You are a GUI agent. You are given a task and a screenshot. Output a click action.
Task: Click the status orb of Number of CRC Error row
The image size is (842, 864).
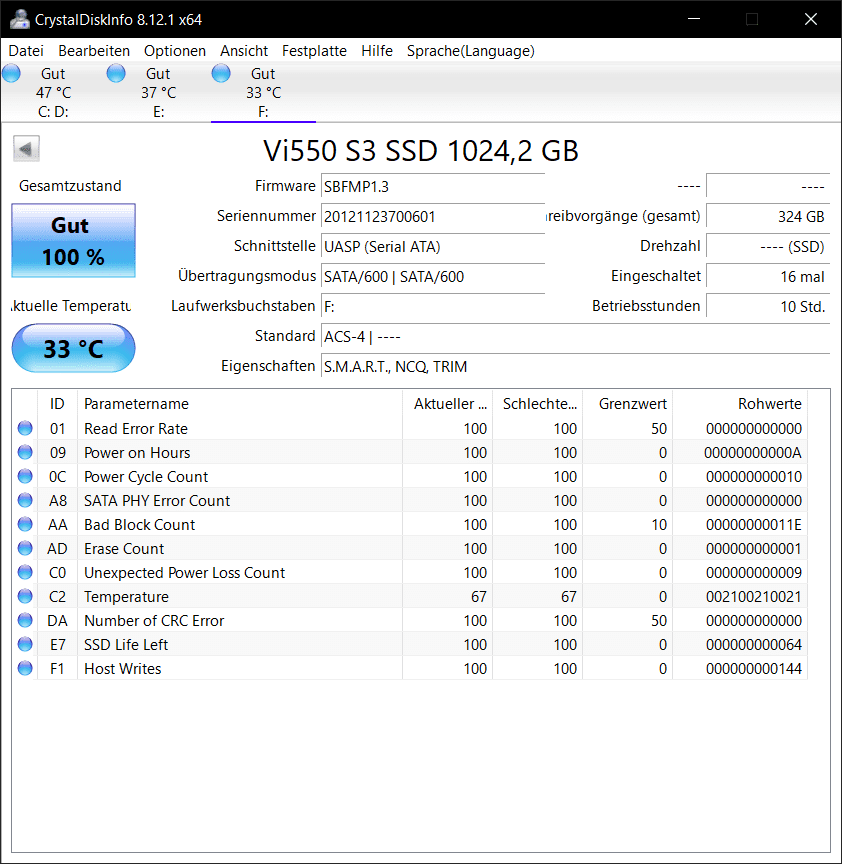[25, 620]
